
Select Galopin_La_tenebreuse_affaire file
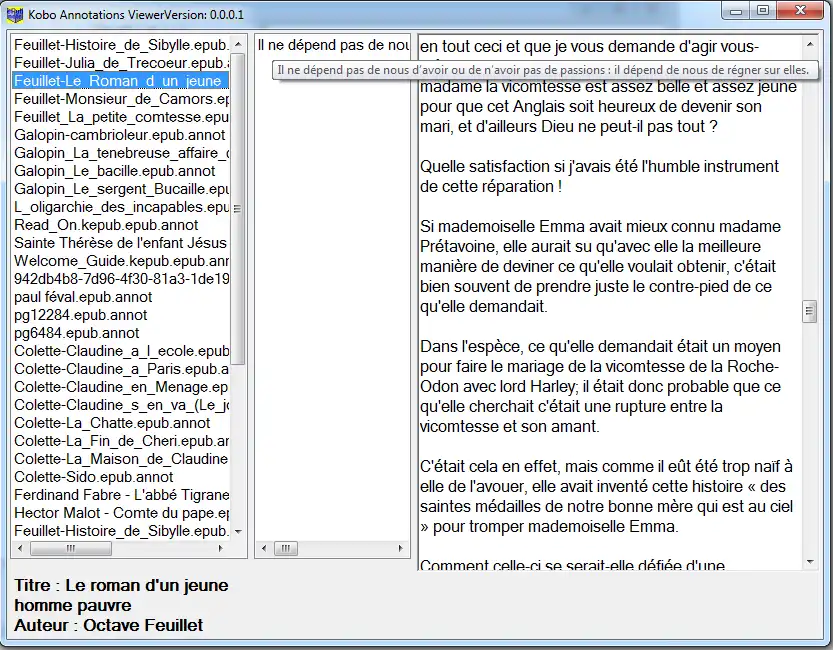122,153
